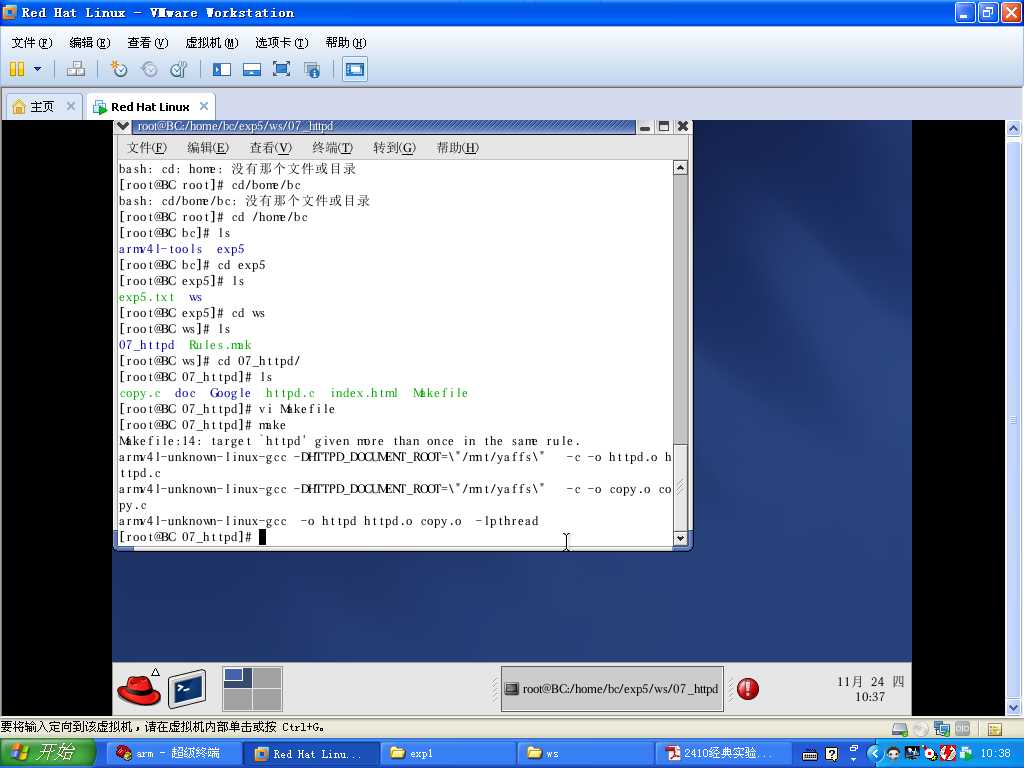Viewport: 1024px width, 768px height.
Task: Open terminal 文件(F) menu
Action: [146, 148]
